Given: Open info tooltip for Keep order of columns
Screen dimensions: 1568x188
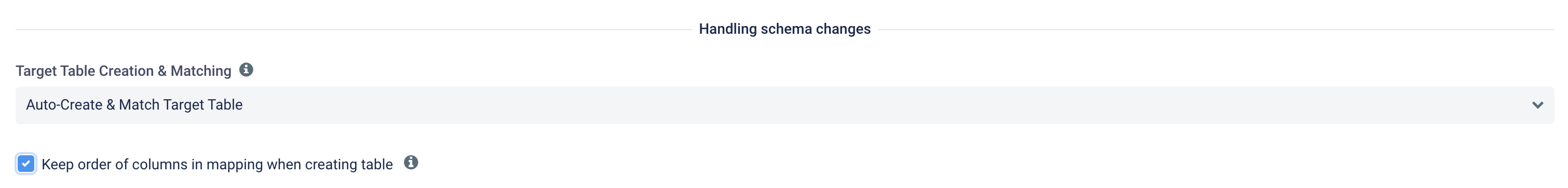Looking at the screenshot, I should click(411, 163).
